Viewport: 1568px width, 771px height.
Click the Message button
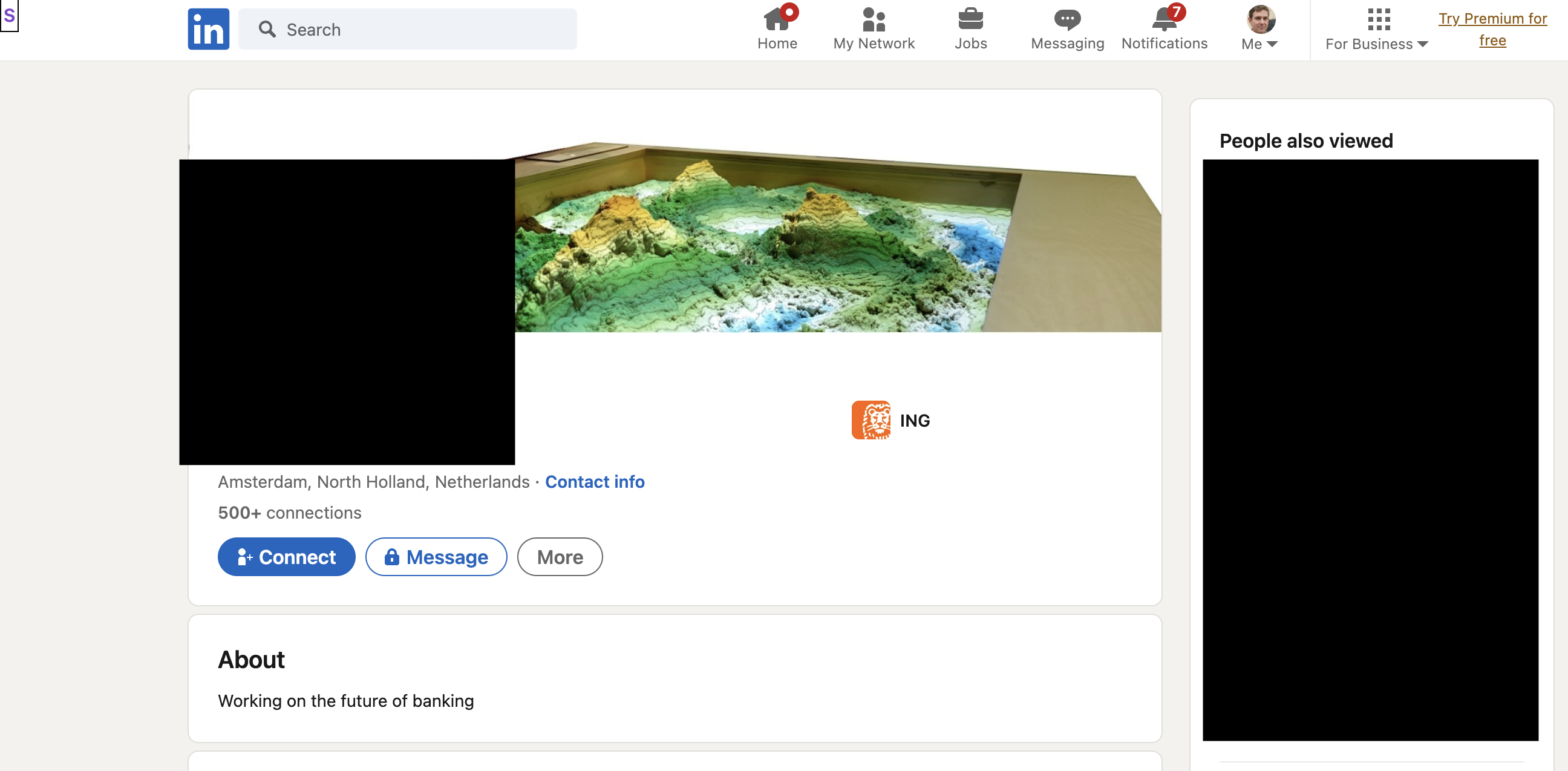pos(435,556)
